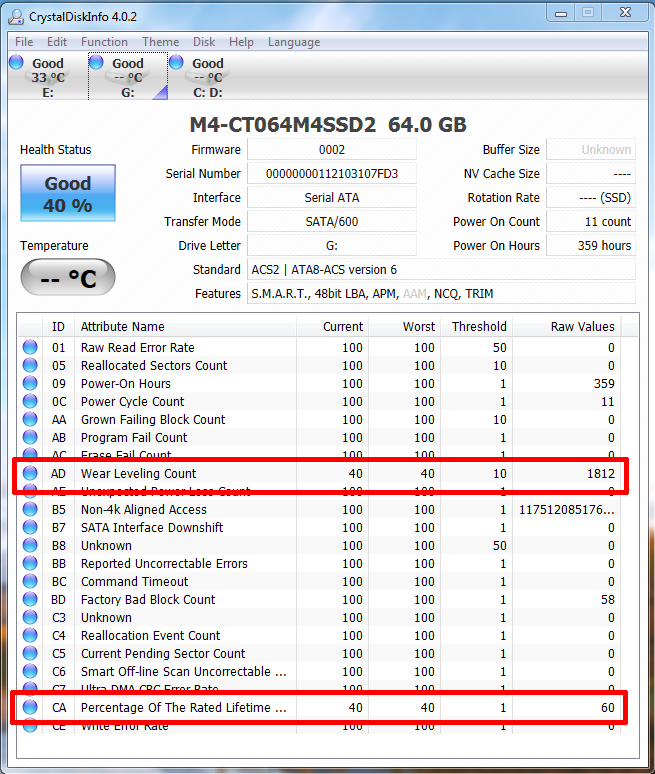
Task: Click the Drive Letter field G:
Action: click(332, 245)
